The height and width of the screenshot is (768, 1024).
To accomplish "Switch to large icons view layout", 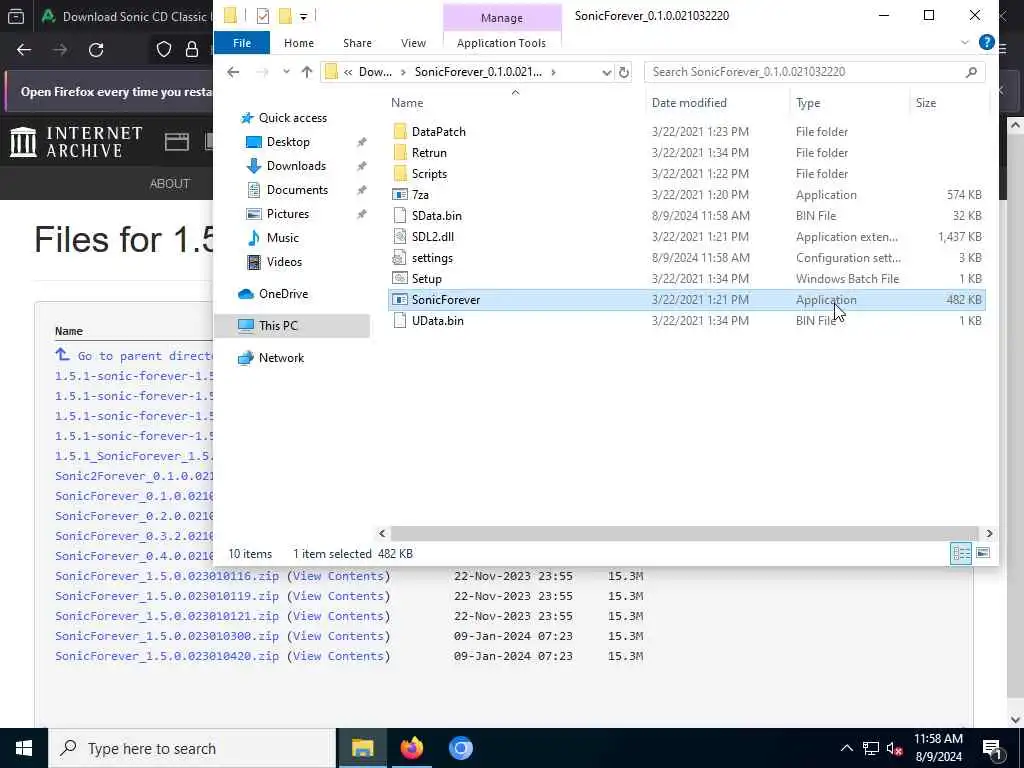I will pos(983,553).
